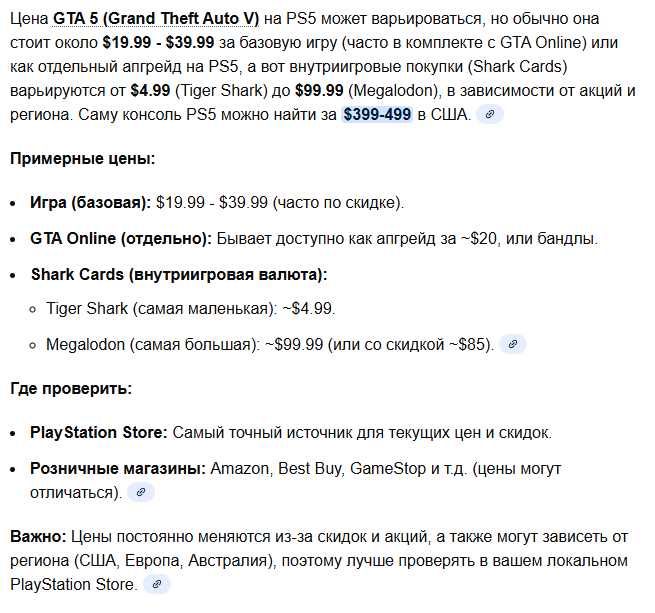Click the "Примерные цены:" heading
Screen dimensions: 655x613
point(82,158)
